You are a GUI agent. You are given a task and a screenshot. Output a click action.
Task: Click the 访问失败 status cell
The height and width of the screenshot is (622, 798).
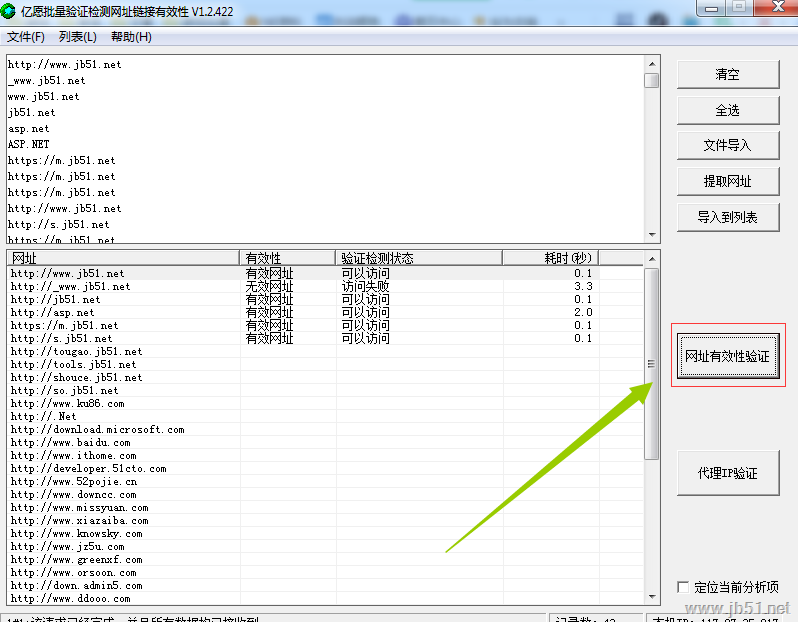(x=365, y=287)
